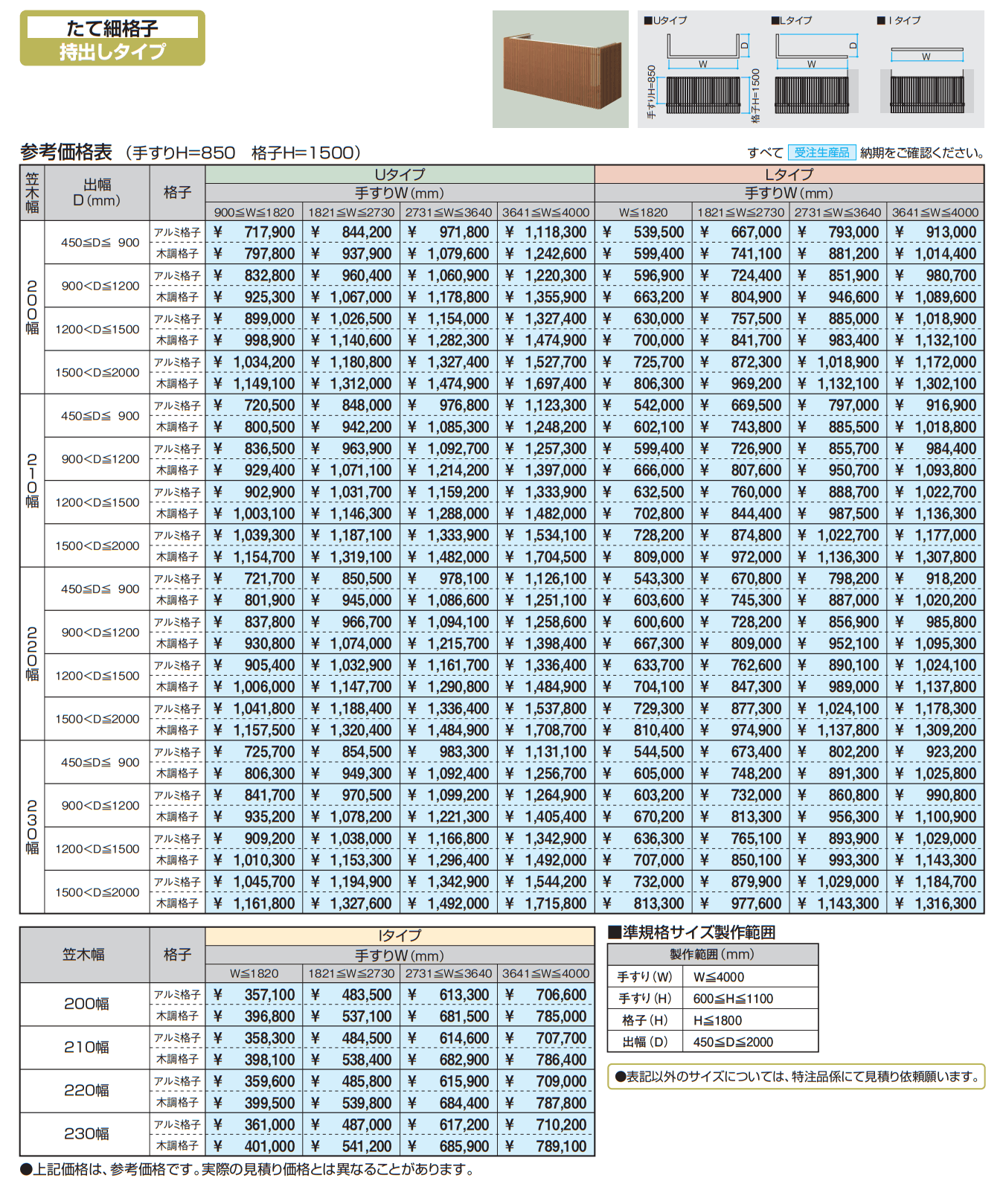The image size is (1006, 1204).
Task: Click the 受注生産品 blue label
Action: 821,153
